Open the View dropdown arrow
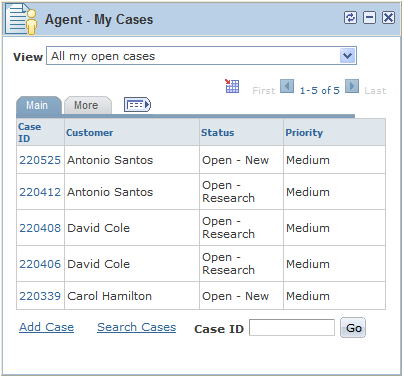The width and height of the screenshot is (404, 378). (x=348, y=56)
